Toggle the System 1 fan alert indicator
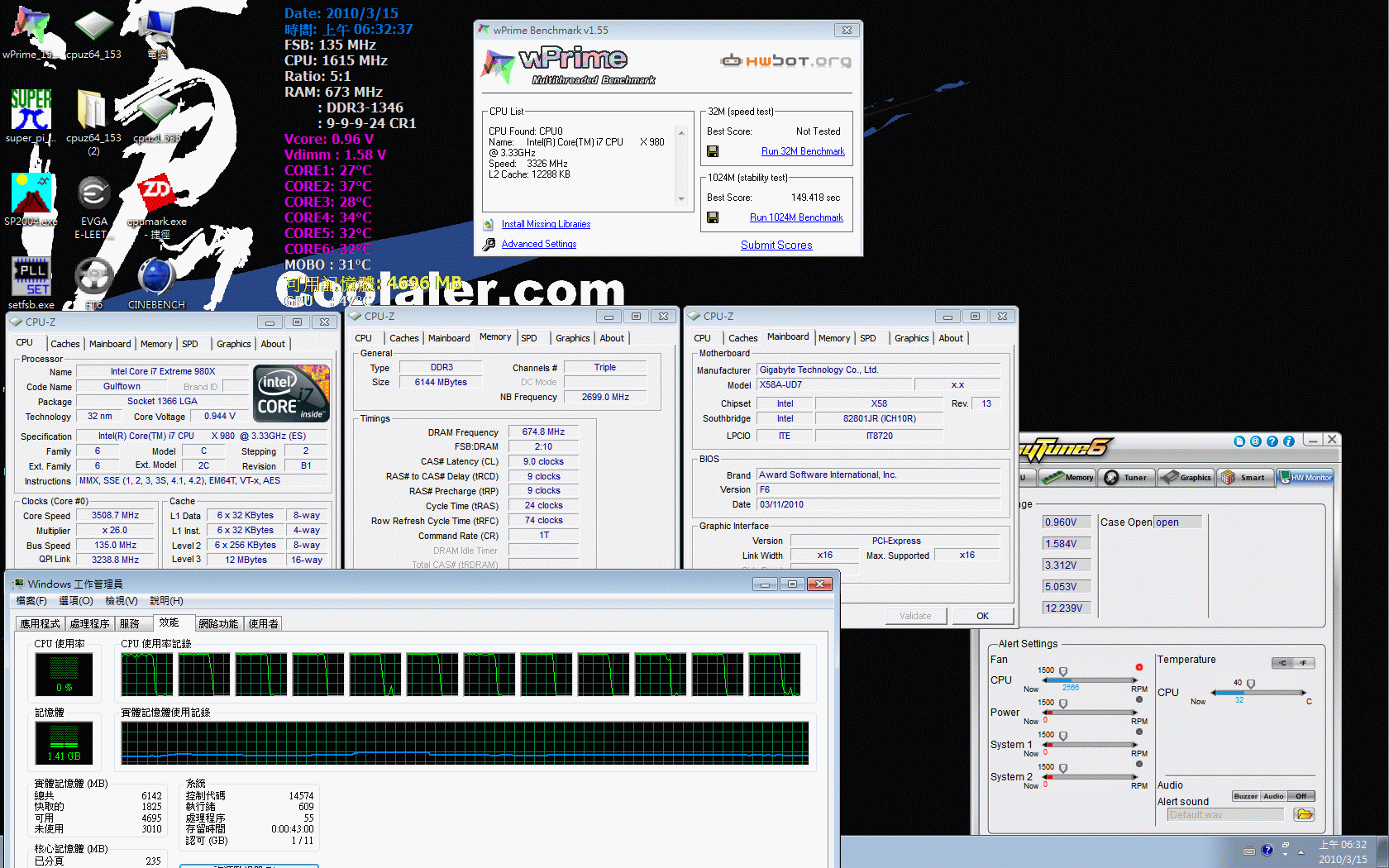The height and width of the screenshot is (868, 1389). pos(1139,732)
